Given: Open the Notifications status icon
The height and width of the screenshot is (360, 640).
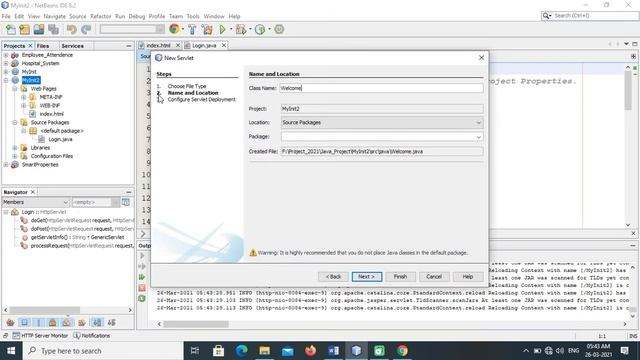Looking at the screenshot, I should click(91, 336).
